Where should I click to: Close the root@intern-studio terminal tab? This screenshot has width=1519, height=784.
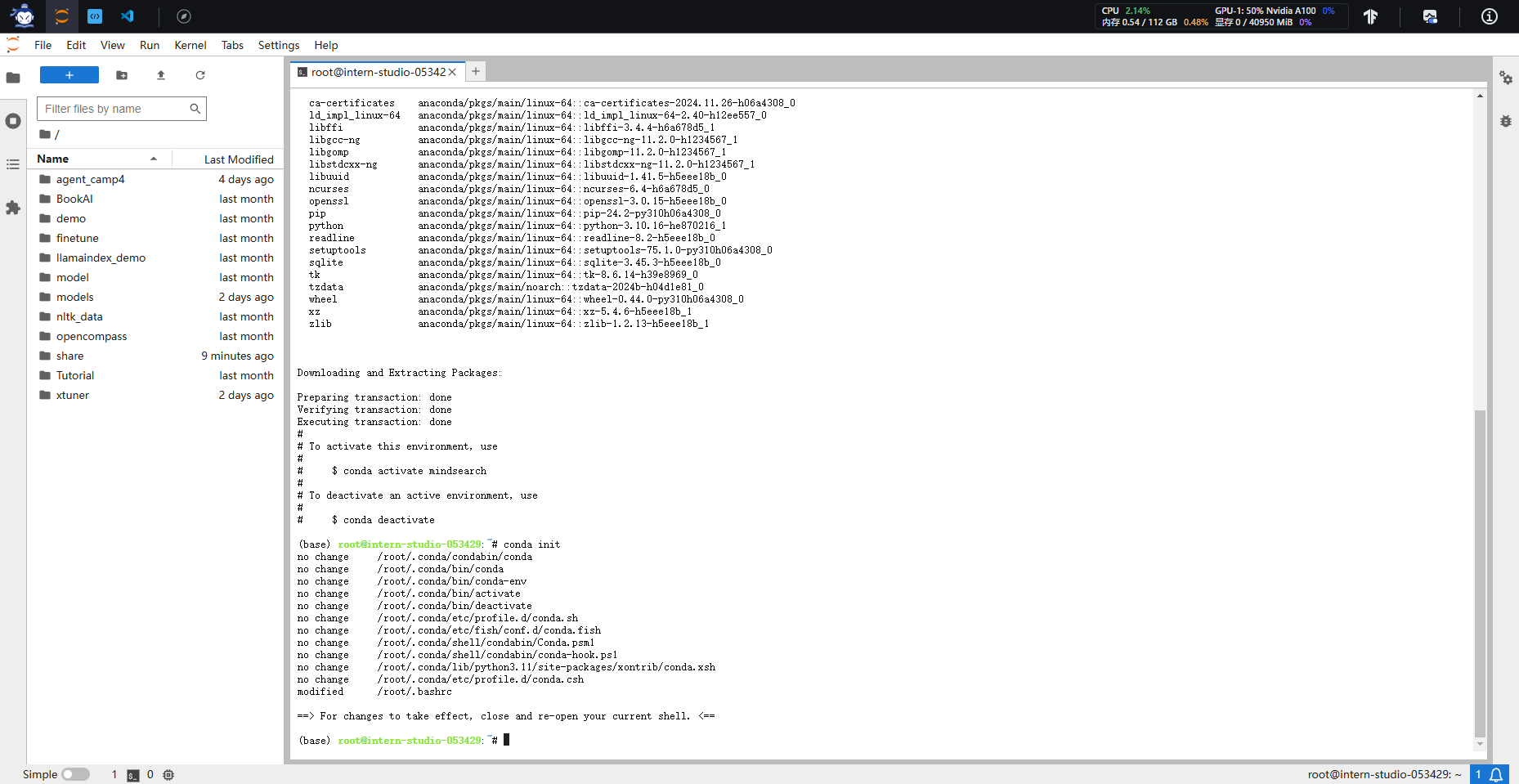[452, 72]
